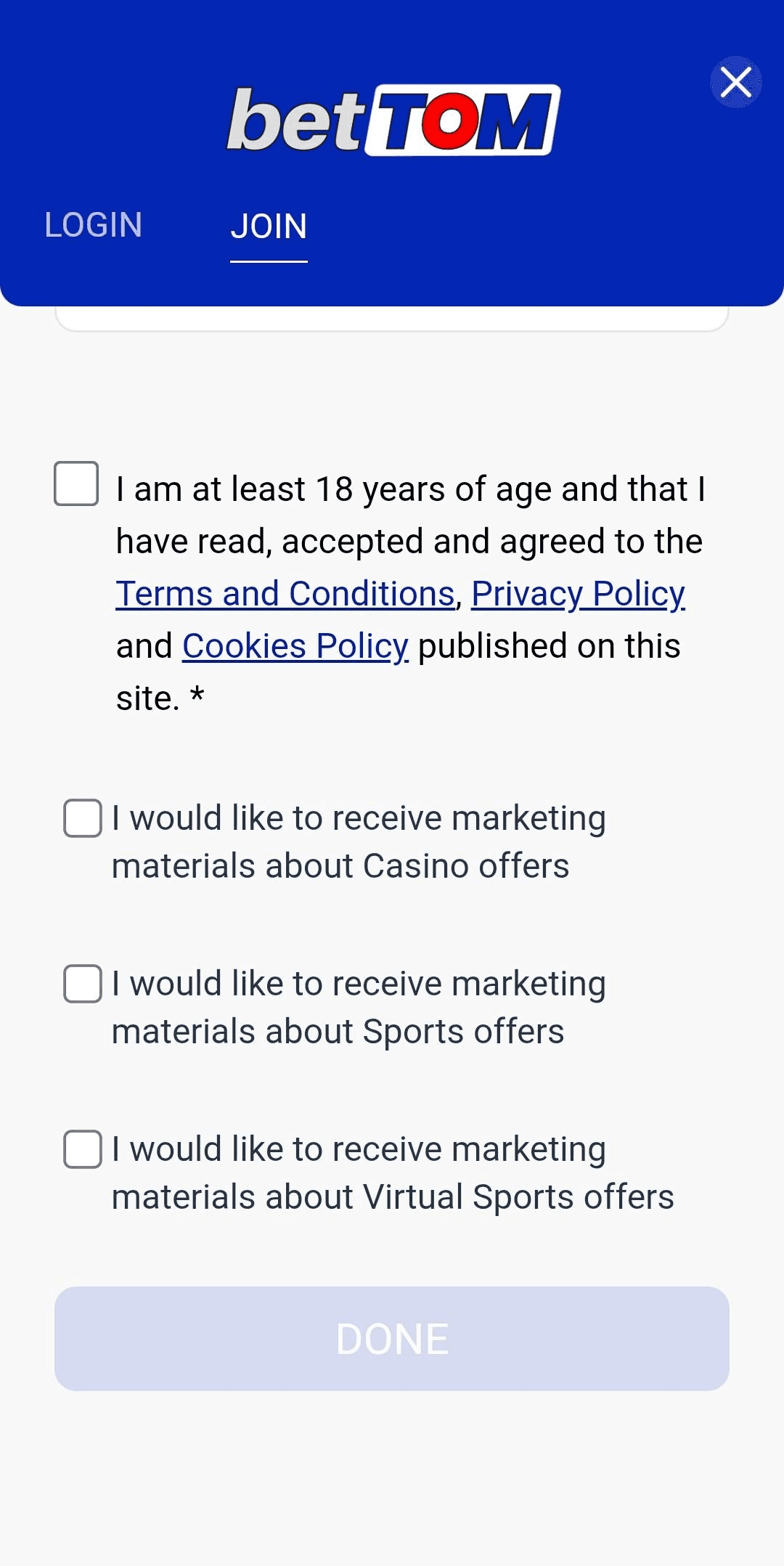
Task: Enable the Casino offers marketing checkbox
Action: coord(83,818)
